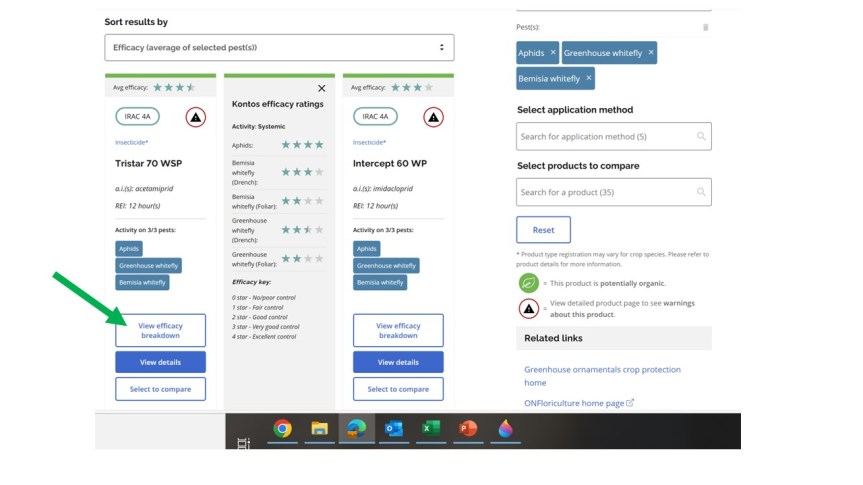Click the Related links heading
863x485 pixels.
click(553, 338)
